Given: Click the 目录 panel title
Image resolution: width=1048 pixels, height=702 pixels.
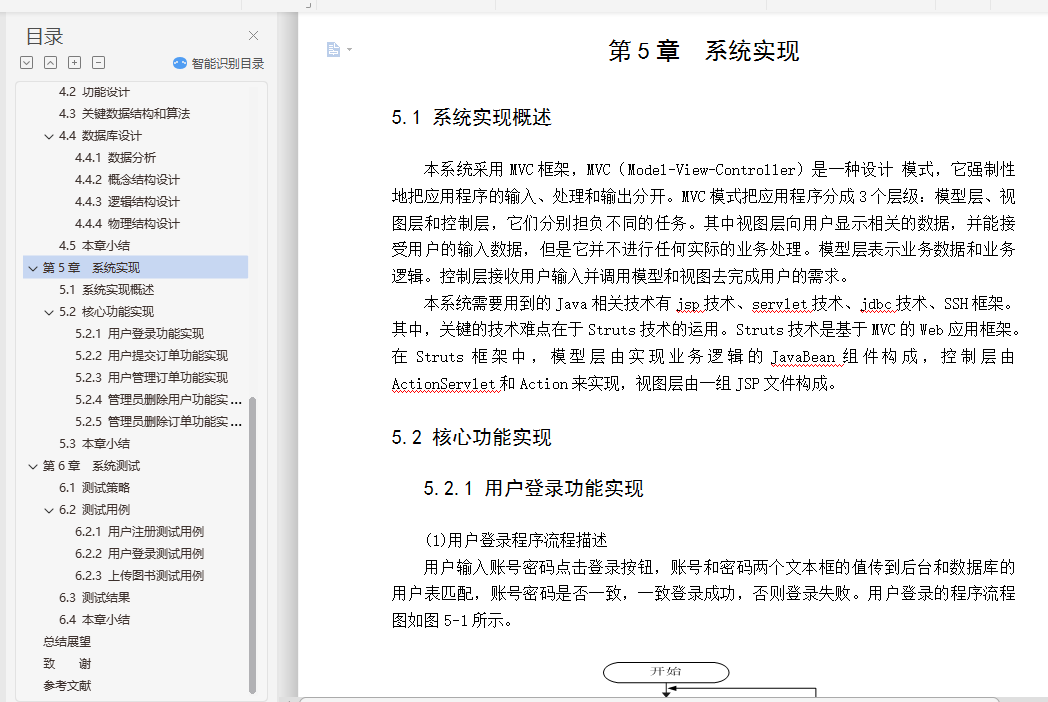Looking at the screenshot, I should tap(44, 36).
